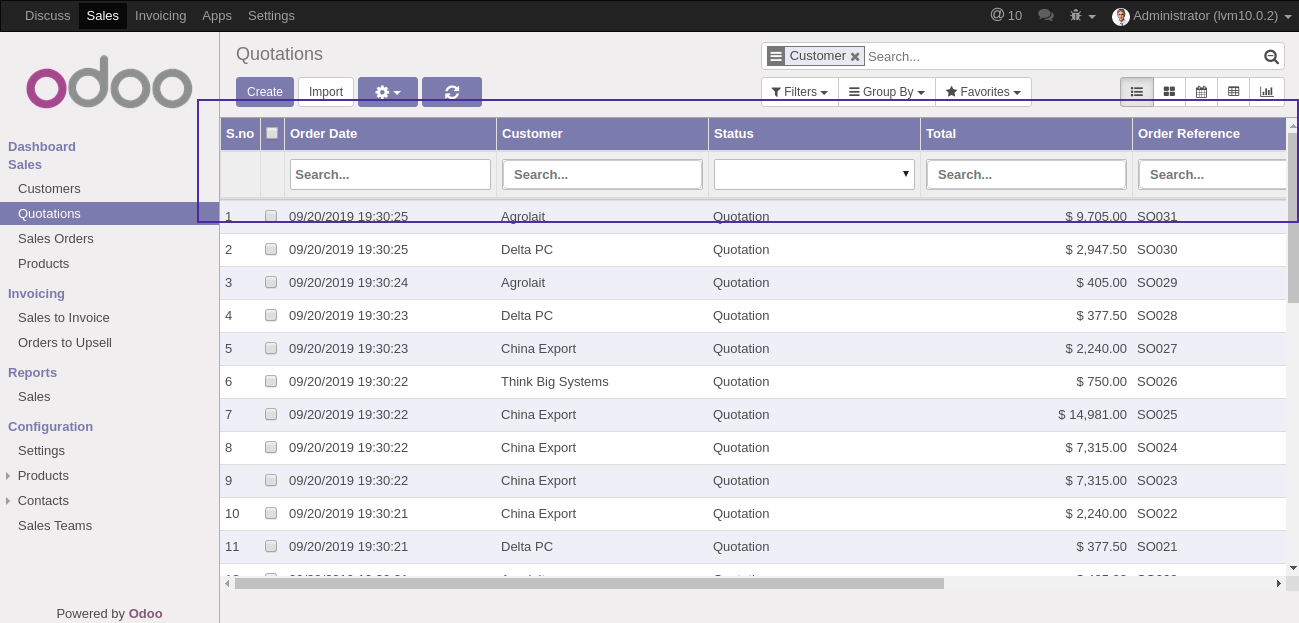Image resolution: width=1299 pixels, height=623 pixels.
Task: Go to Sales Orders in sidebar
Action: click(56, 239)
